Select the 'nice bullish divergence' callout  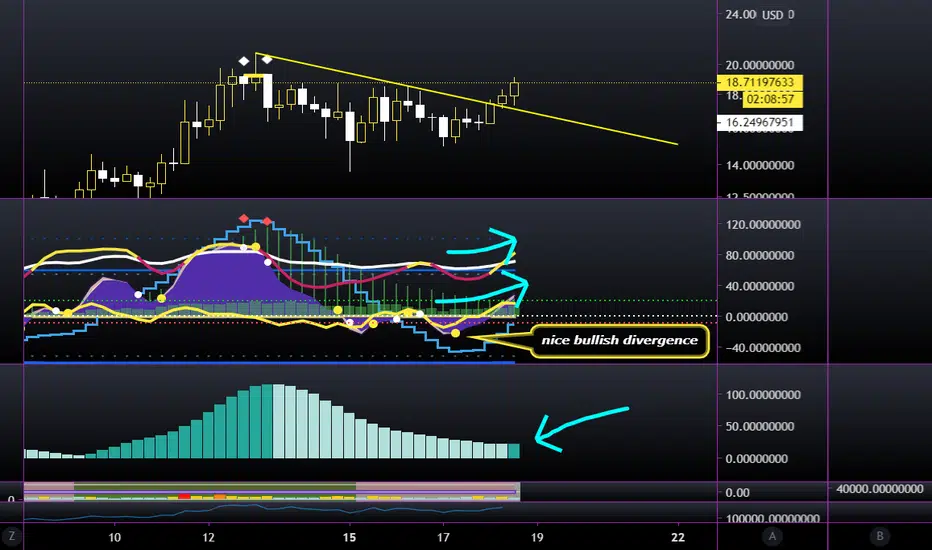(619, 341)
